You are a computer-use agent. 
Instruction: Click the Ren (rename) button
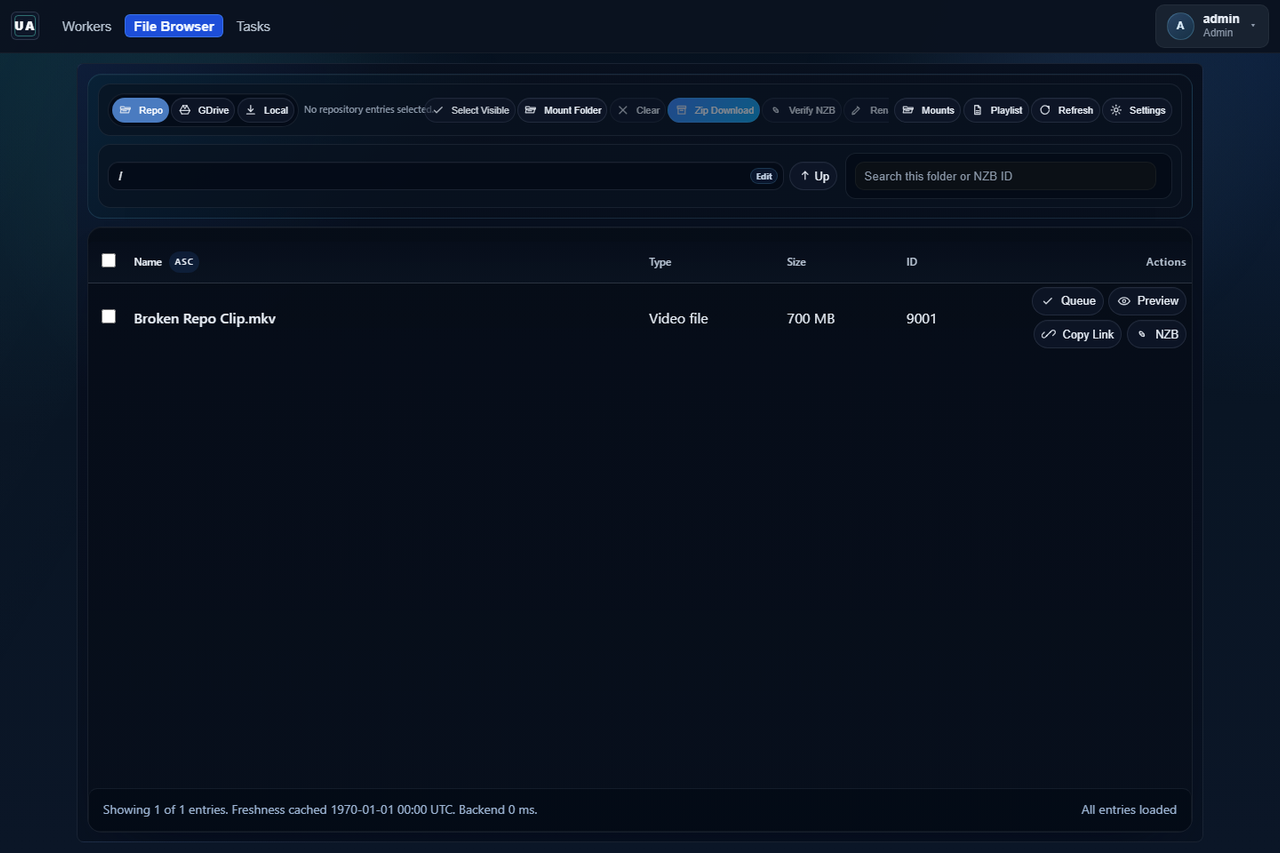[x=869, y=110]
